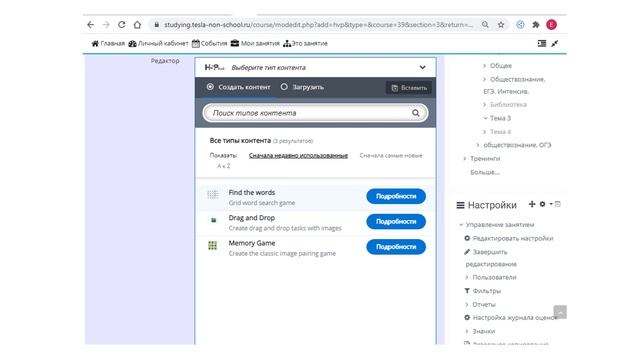Open События in the navbar
Screen dimensions: 640x360
tap(209, 43)
